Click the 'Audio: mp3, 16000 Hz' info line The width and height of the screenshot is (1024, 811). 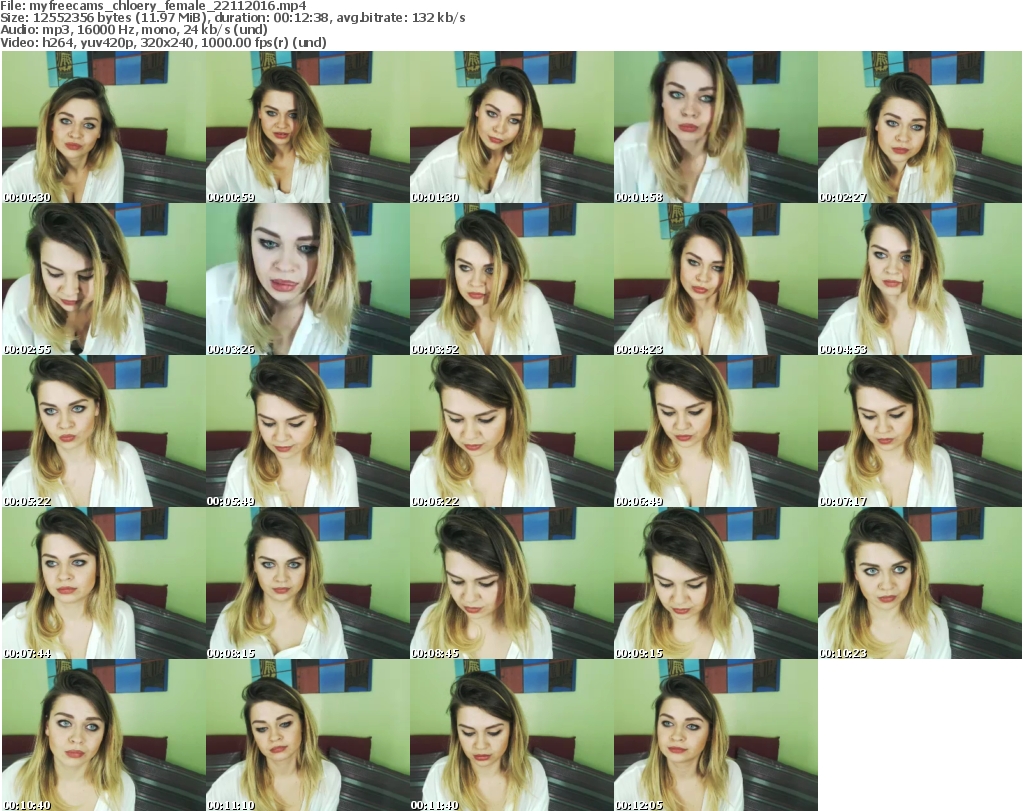(134, 30)
